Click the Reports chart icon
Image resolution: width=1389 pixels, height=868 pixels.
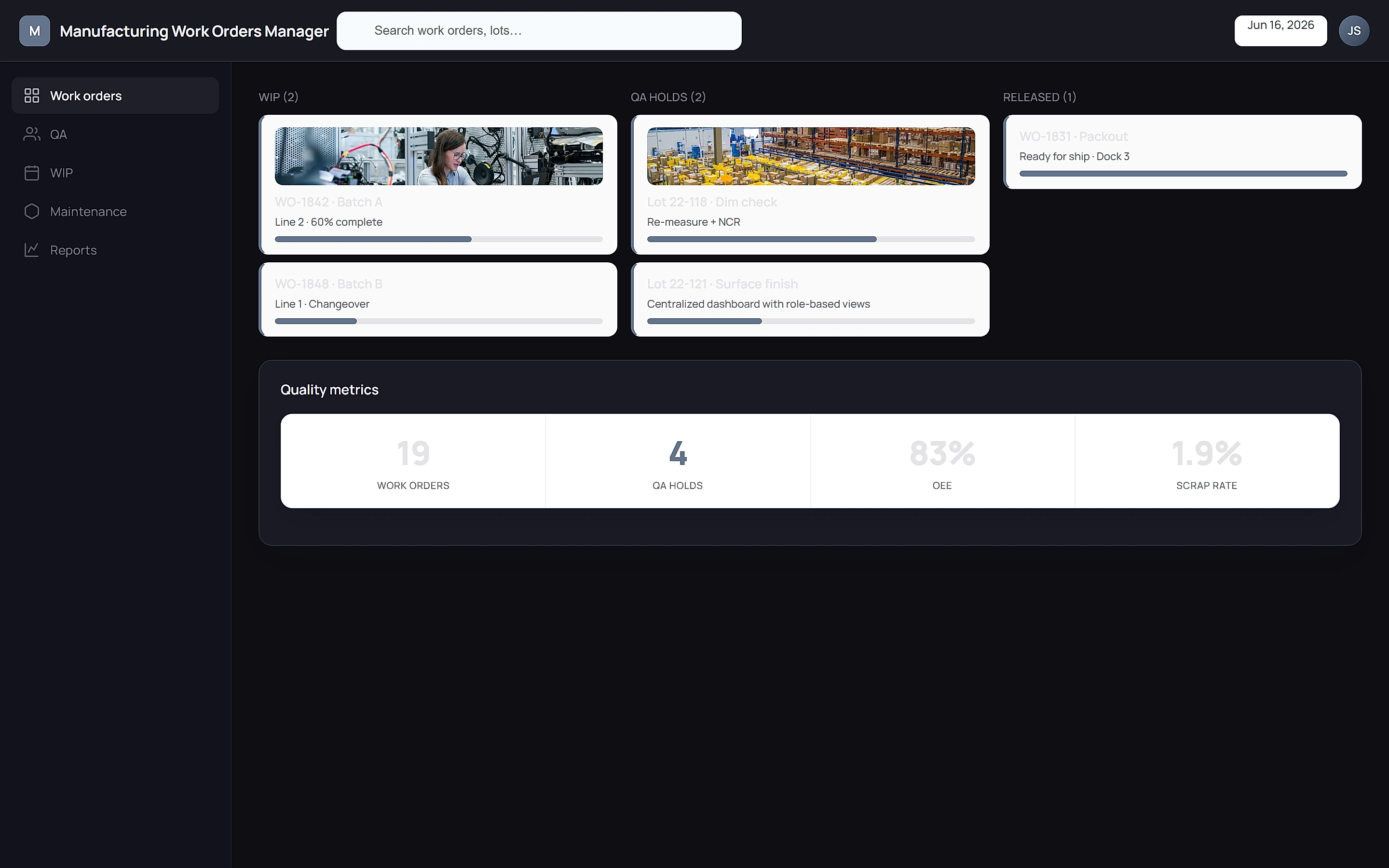click(x=31, y=250)
